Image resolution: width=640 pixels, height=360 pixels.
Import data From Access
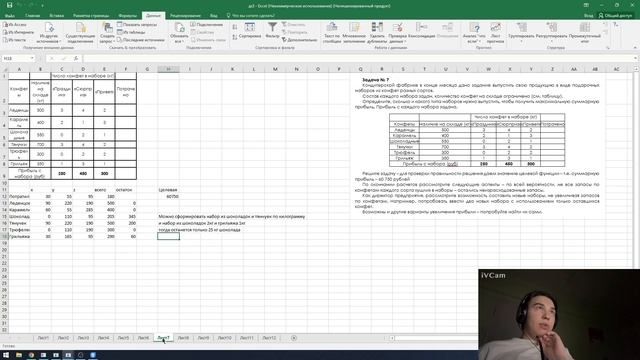(15, 25)
